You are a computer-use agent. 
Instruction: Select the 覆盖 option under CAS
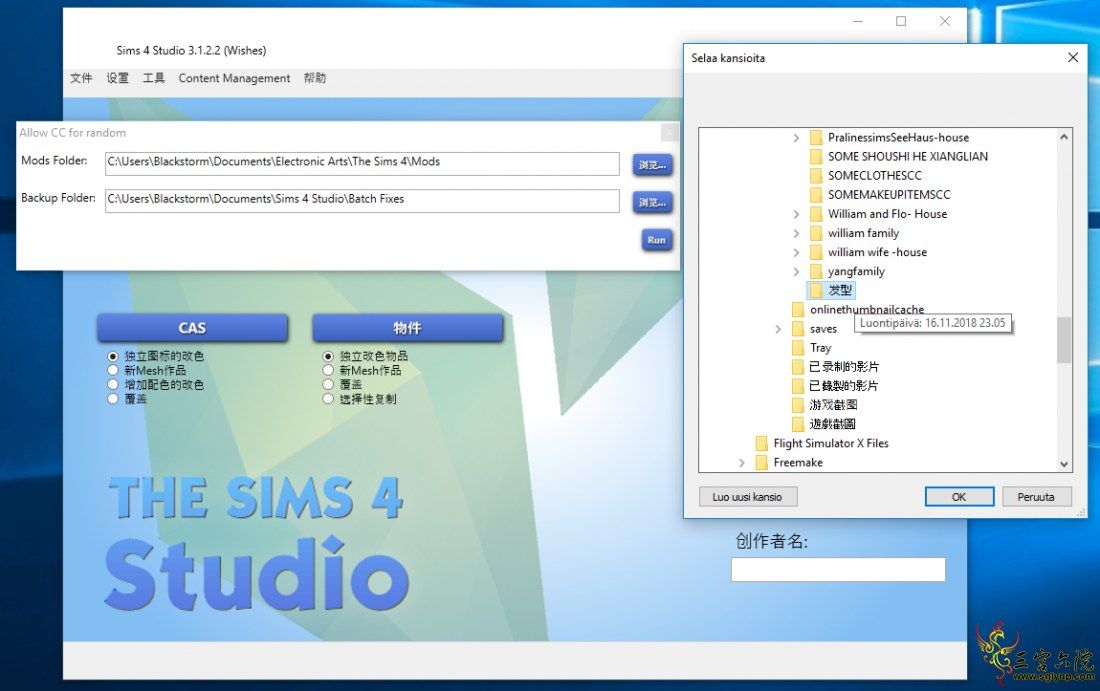112,398
